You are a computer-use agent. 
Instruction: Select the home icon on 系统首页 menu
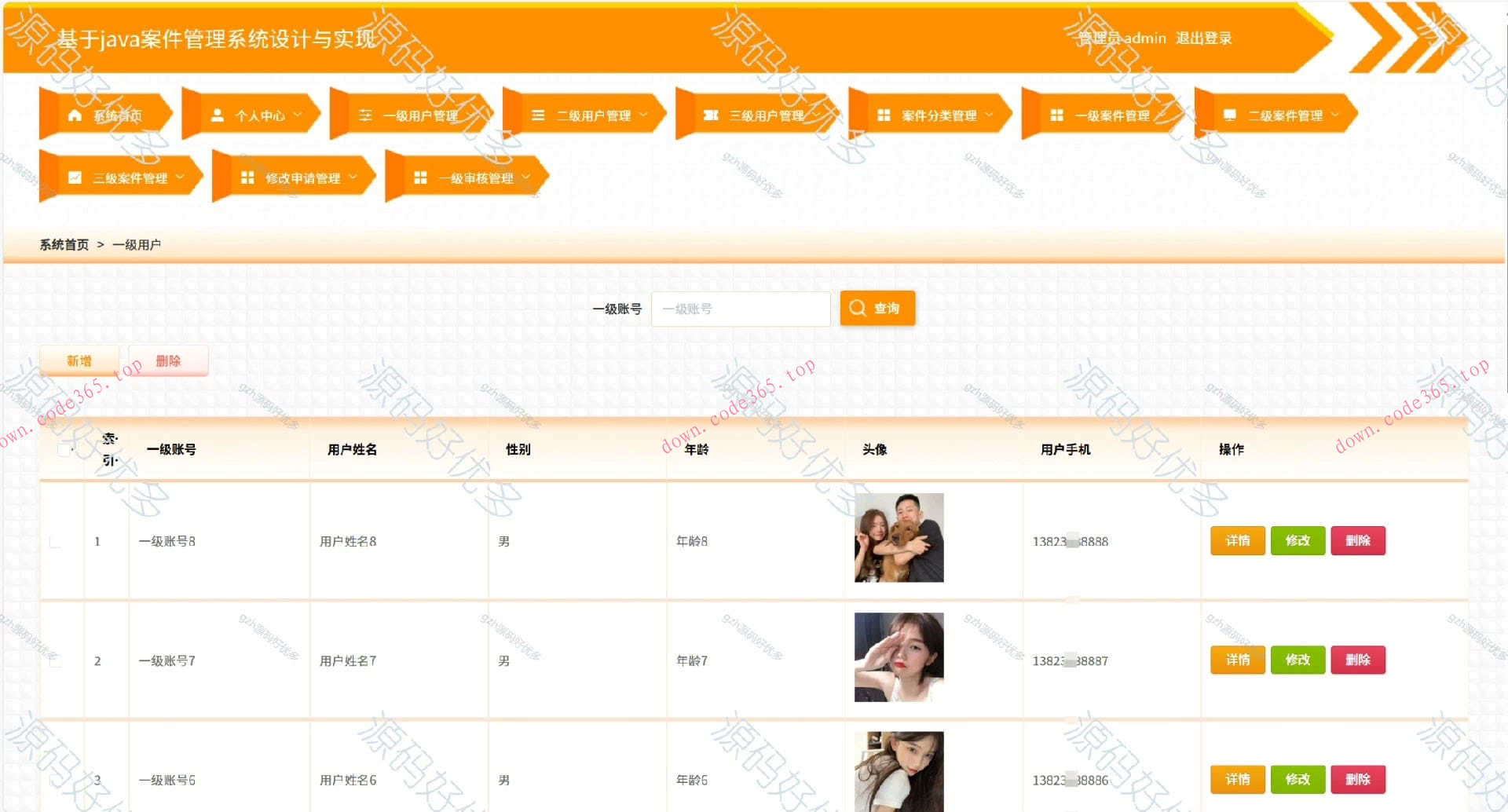(74, 115)
